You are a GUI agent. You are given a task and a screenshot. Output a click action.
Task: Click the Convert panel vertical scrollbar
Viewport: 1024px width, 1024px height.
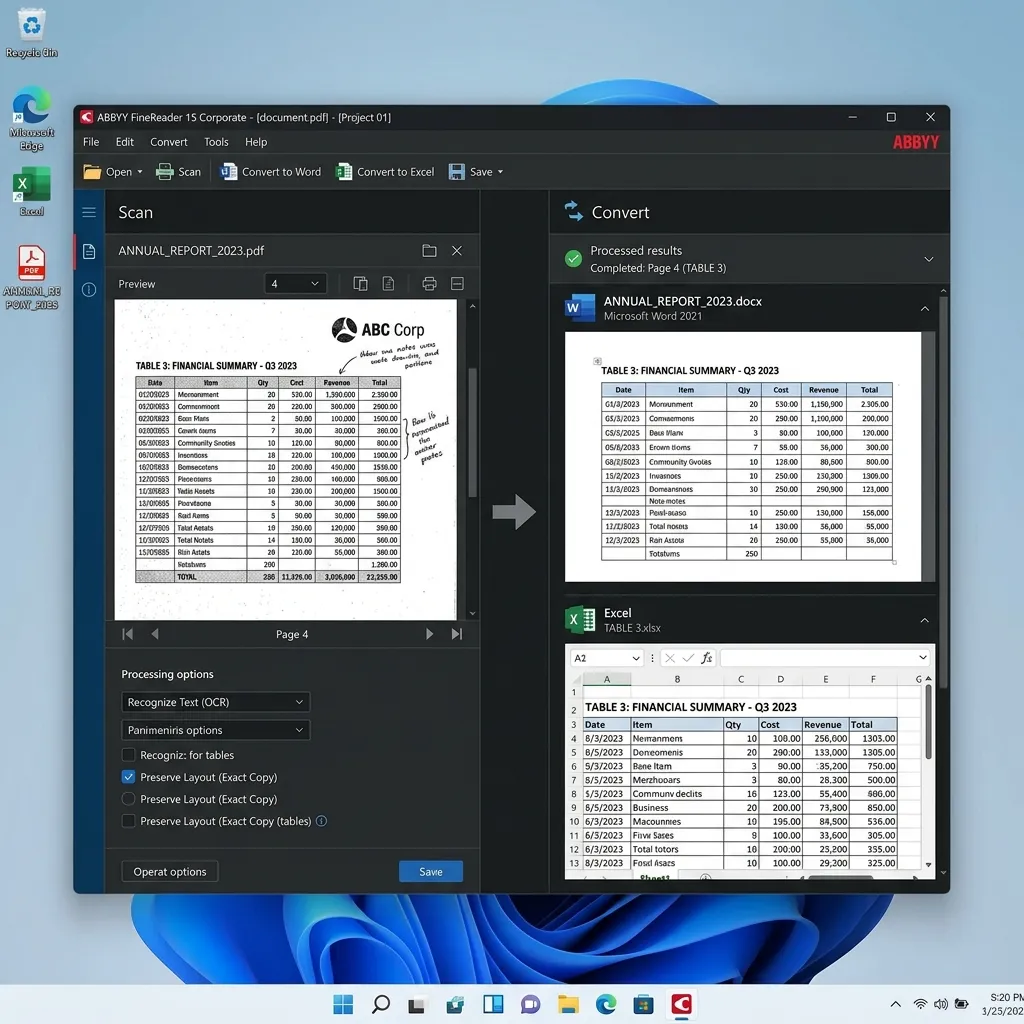coord(943,494)
